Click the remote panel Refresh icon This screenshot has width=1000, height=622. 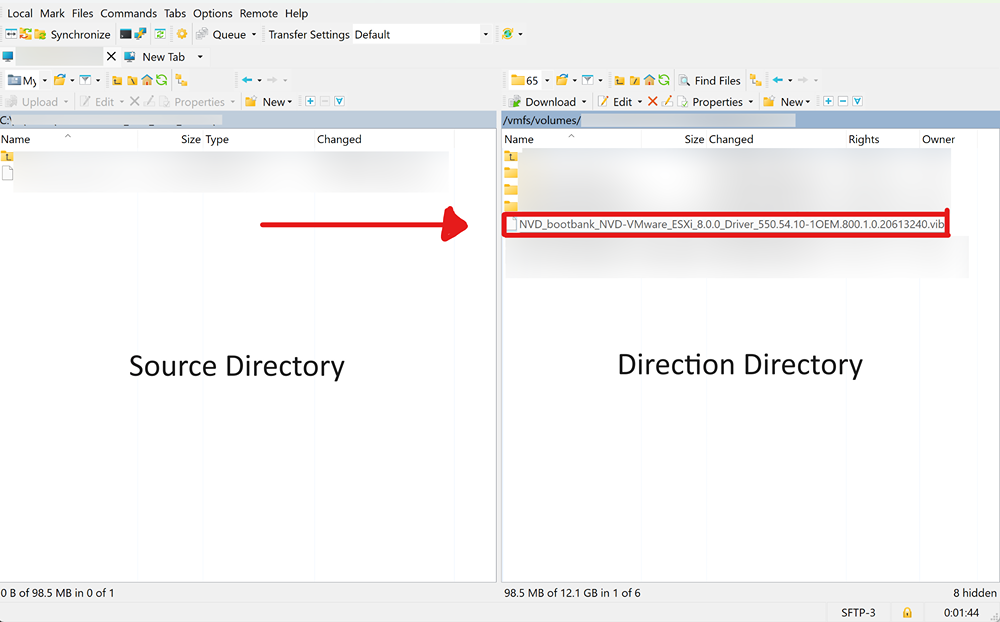click(664, 80)
